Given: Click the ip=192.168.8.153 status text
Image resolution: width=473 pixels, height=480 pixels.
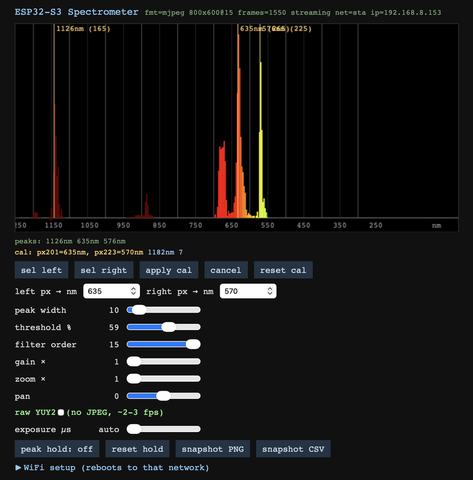Looking at the screenshot, I should (x=406, y=13).
